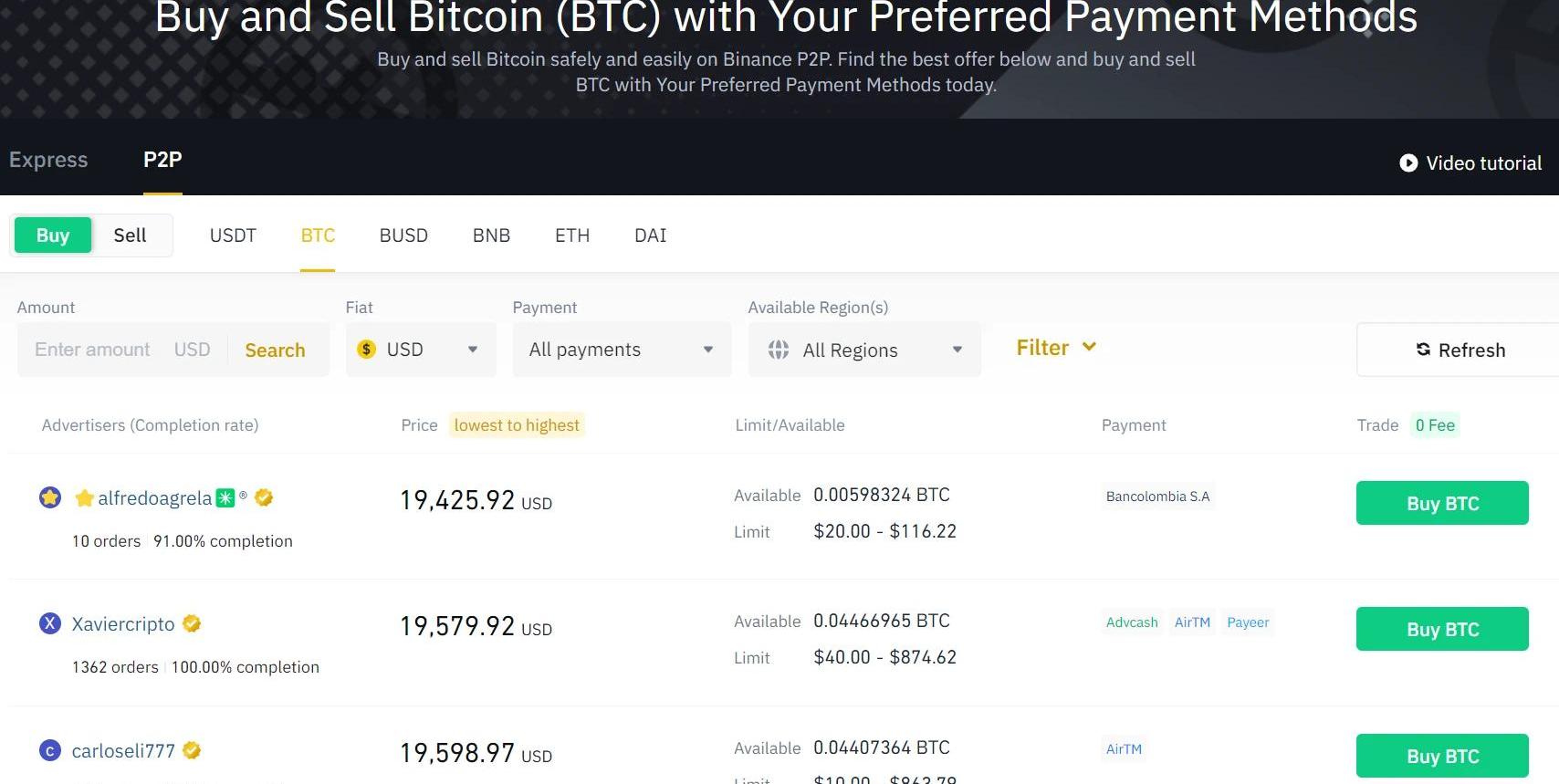Select the USDT coin tab
Image resolution: width=1559 pixels, height=784 pixels.
click(233, 235)
